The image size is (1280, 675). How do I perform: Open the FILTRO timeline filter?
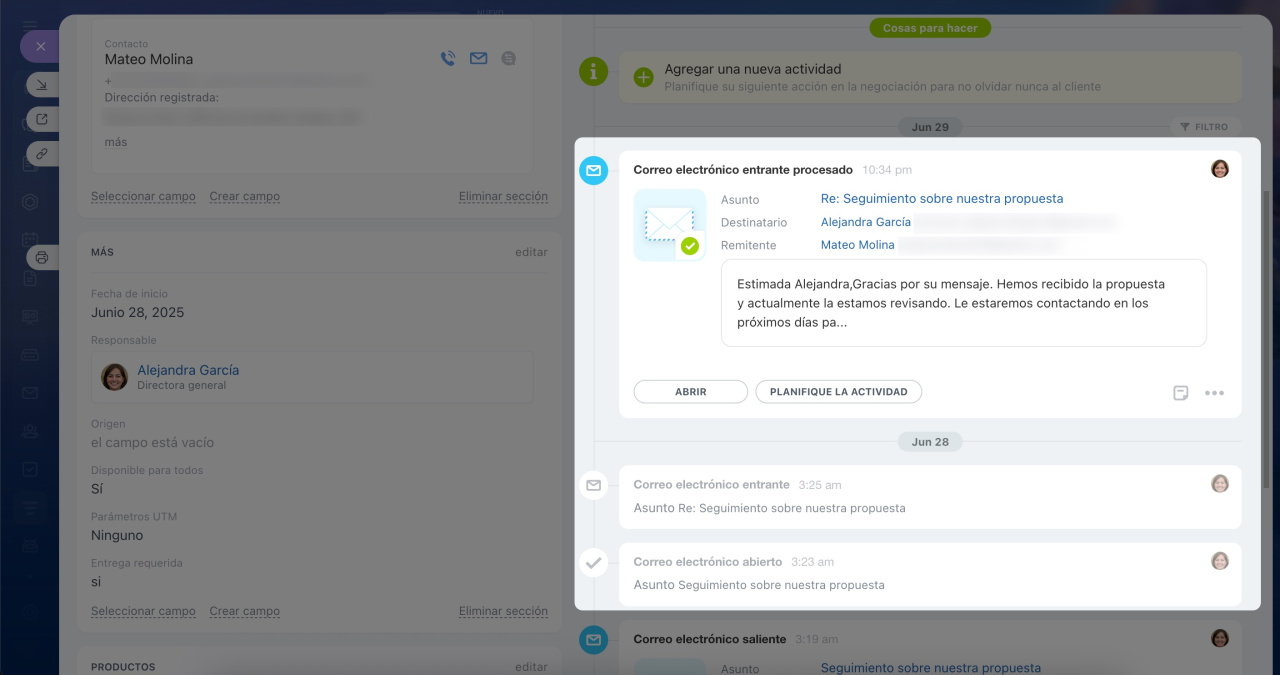point(1204,127)
